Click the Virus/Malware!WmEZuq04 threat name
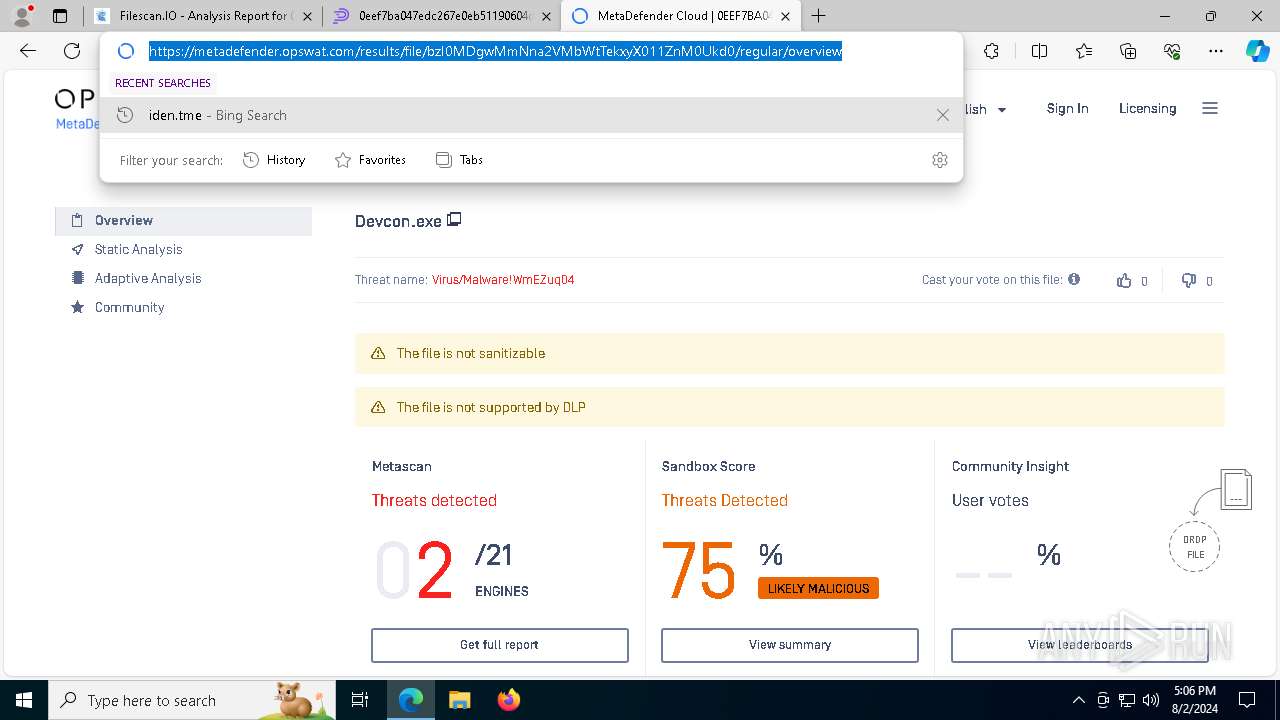The image size is (1280, 720). [x=503, y=280]
